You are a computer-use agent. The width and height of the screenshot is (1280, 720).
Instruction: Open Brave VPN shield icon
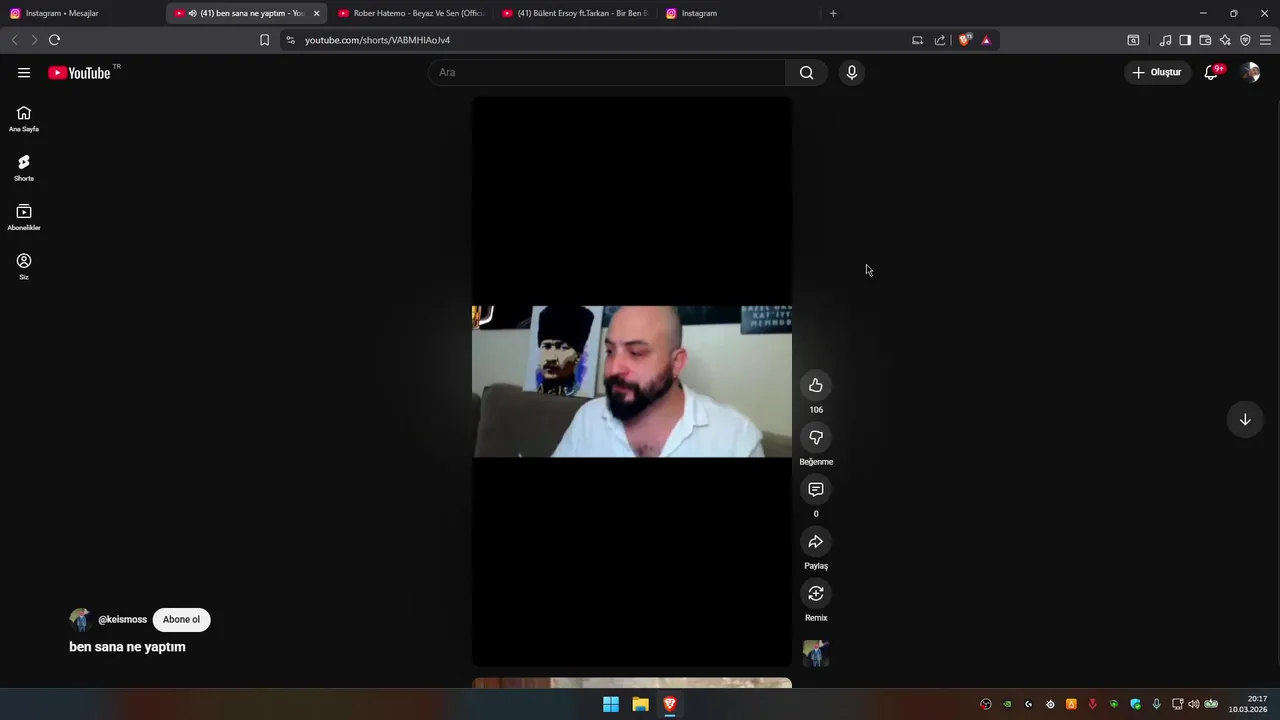point(1245,40)
